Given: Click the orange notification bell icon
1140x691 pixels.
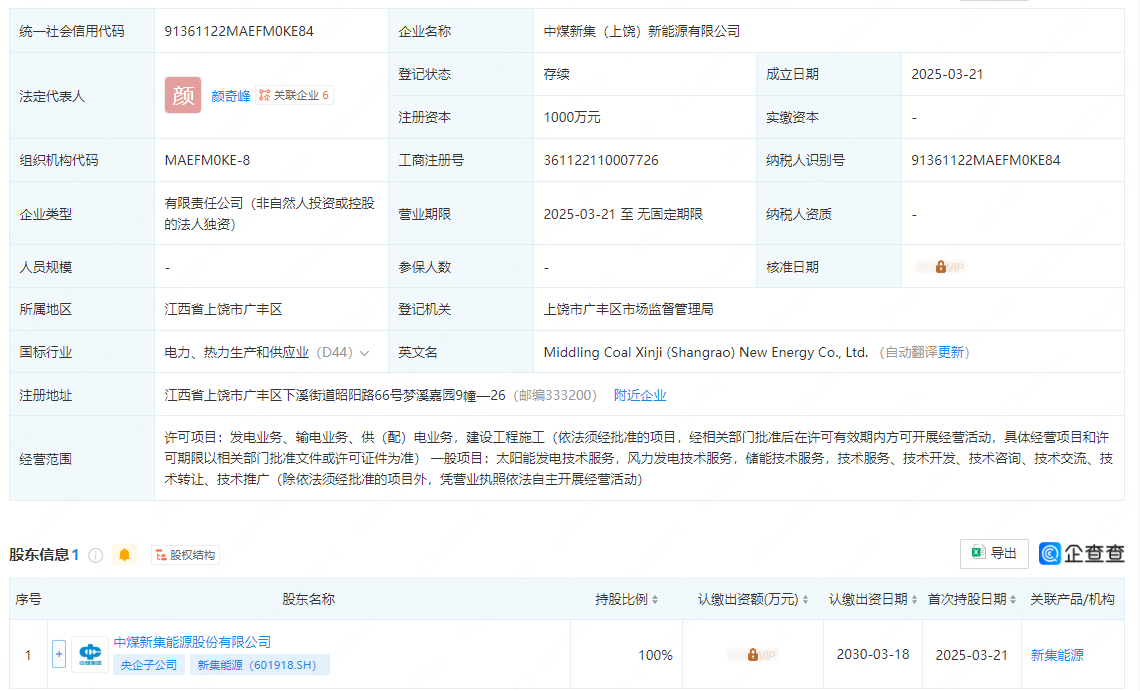Looking at the screenshot, I should point(124,555).
